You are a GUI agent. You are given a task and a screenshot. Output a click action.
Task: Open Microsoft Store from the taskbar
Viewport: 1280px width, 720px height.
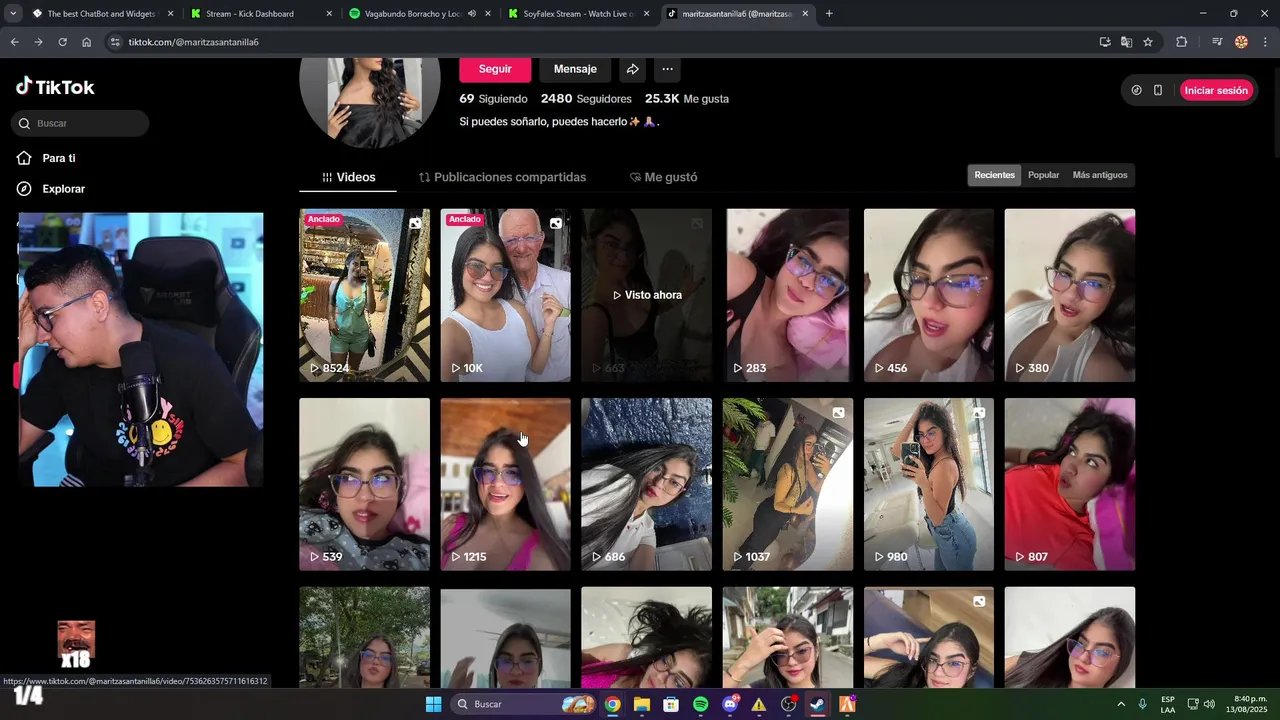671,704
